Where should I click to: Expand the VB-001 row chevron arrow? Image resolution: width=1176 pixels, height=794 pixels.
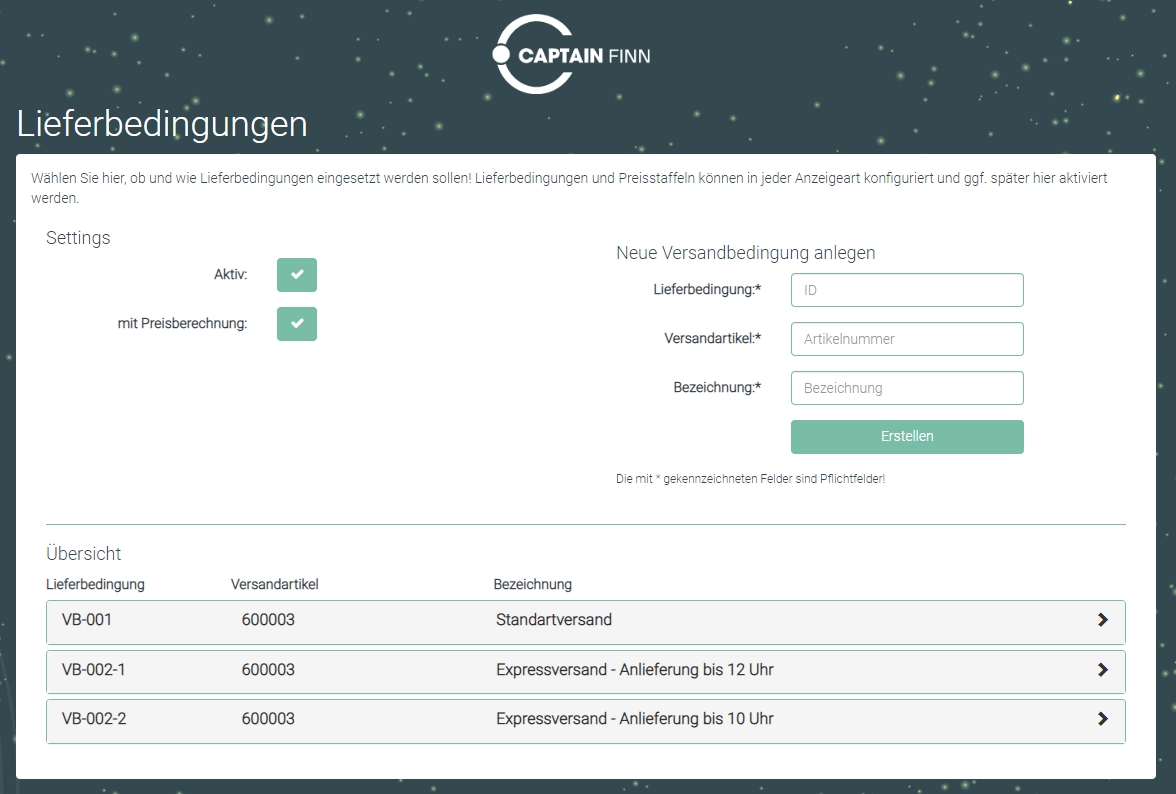[1102, 620]
